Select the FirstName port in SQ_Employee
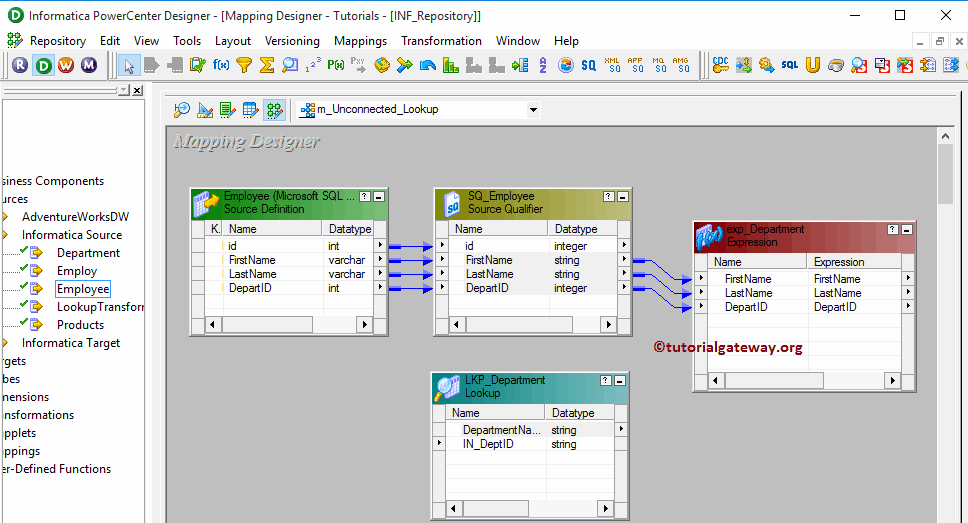The image size is (968, 523). click(533, 260)
